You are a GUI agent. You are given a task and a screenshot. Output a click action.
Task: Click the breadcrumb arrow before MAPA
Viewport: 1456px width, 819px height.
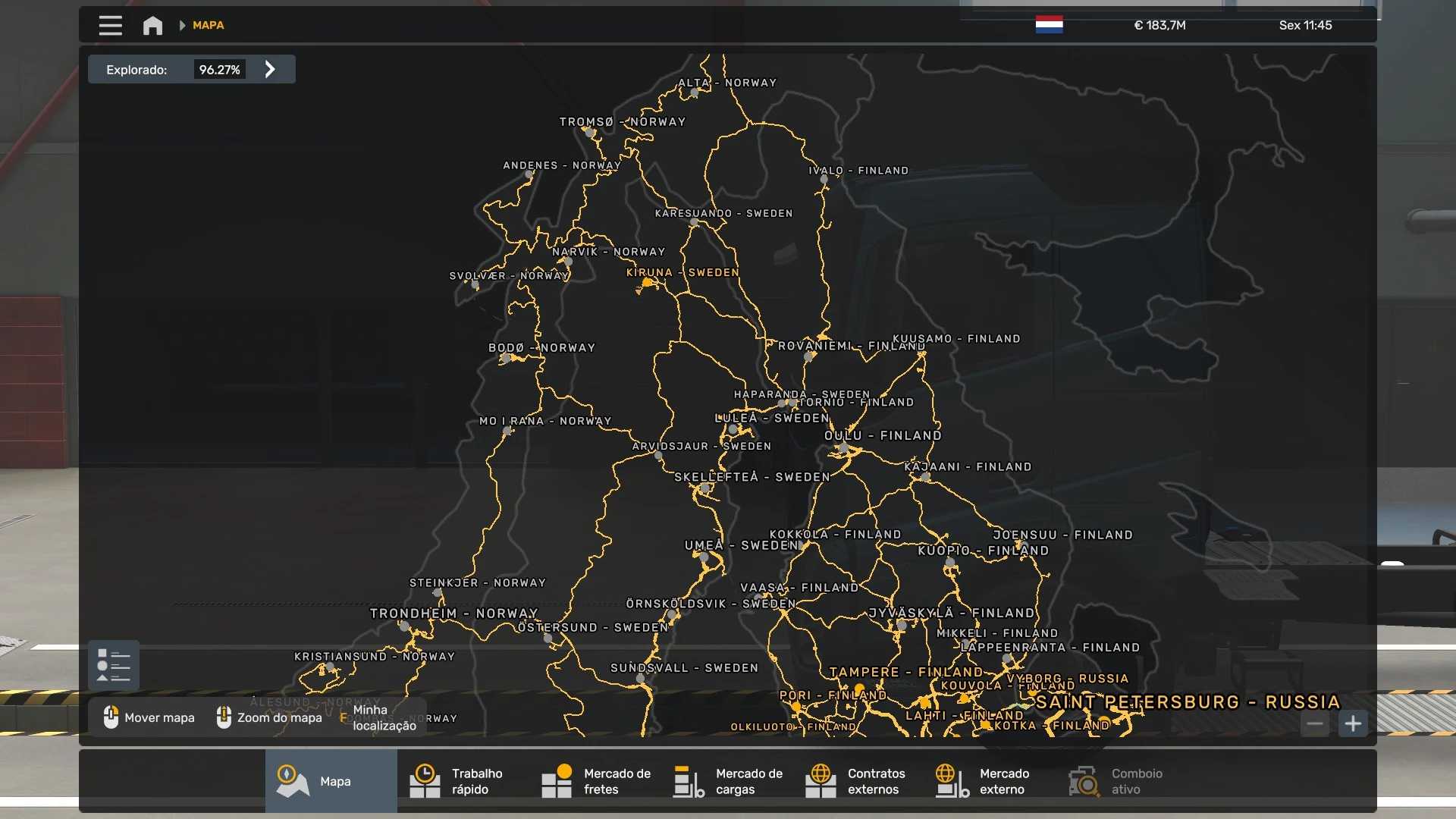(x=182, y=25)
